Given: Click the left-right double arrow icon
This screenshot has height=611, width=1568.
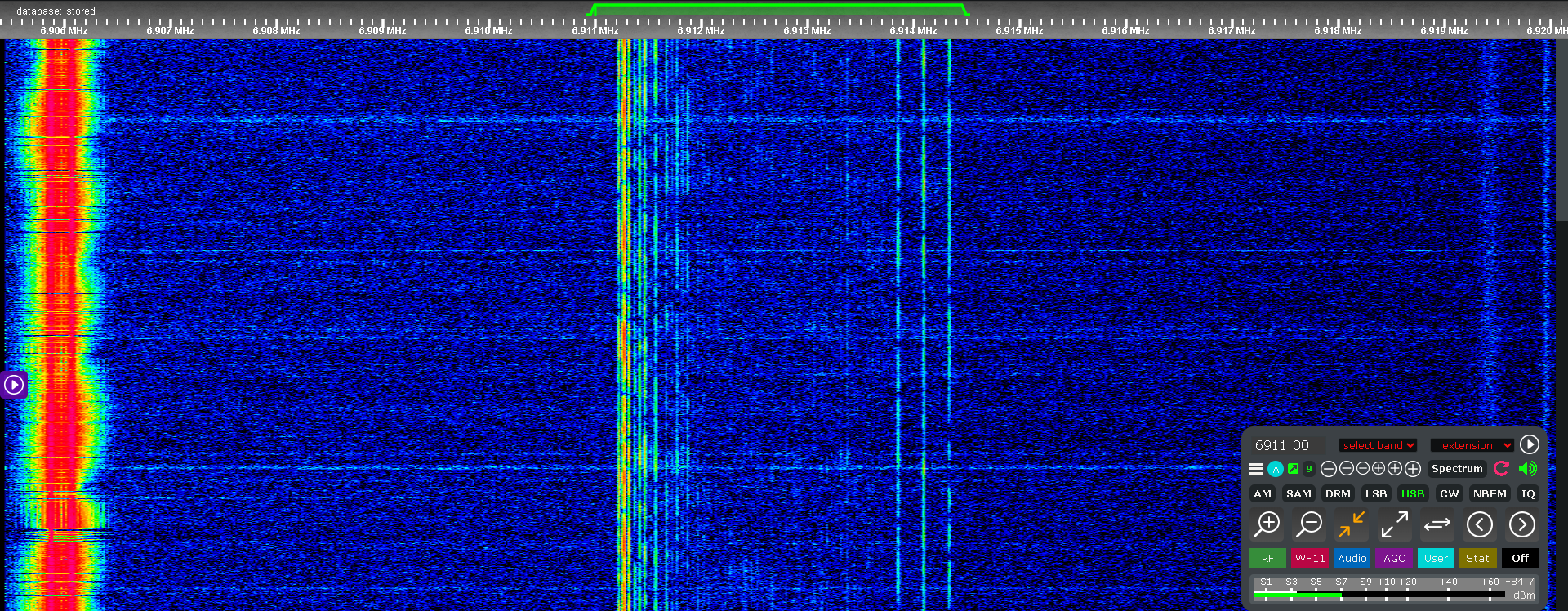Looking at the screenshot, I should click(1437, 524).
